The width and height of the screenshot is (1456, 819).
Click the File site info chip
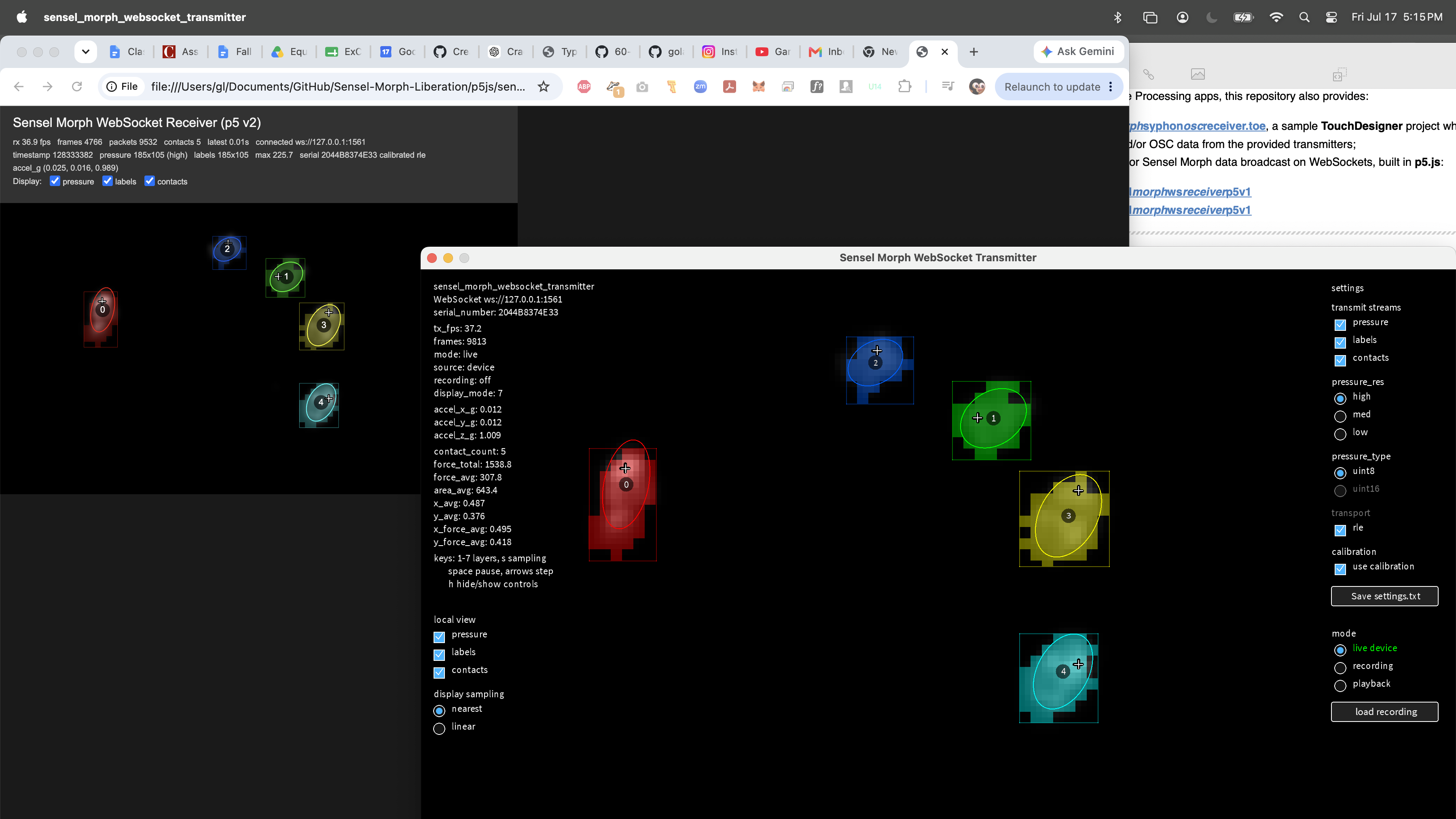(x=122, y=87)
